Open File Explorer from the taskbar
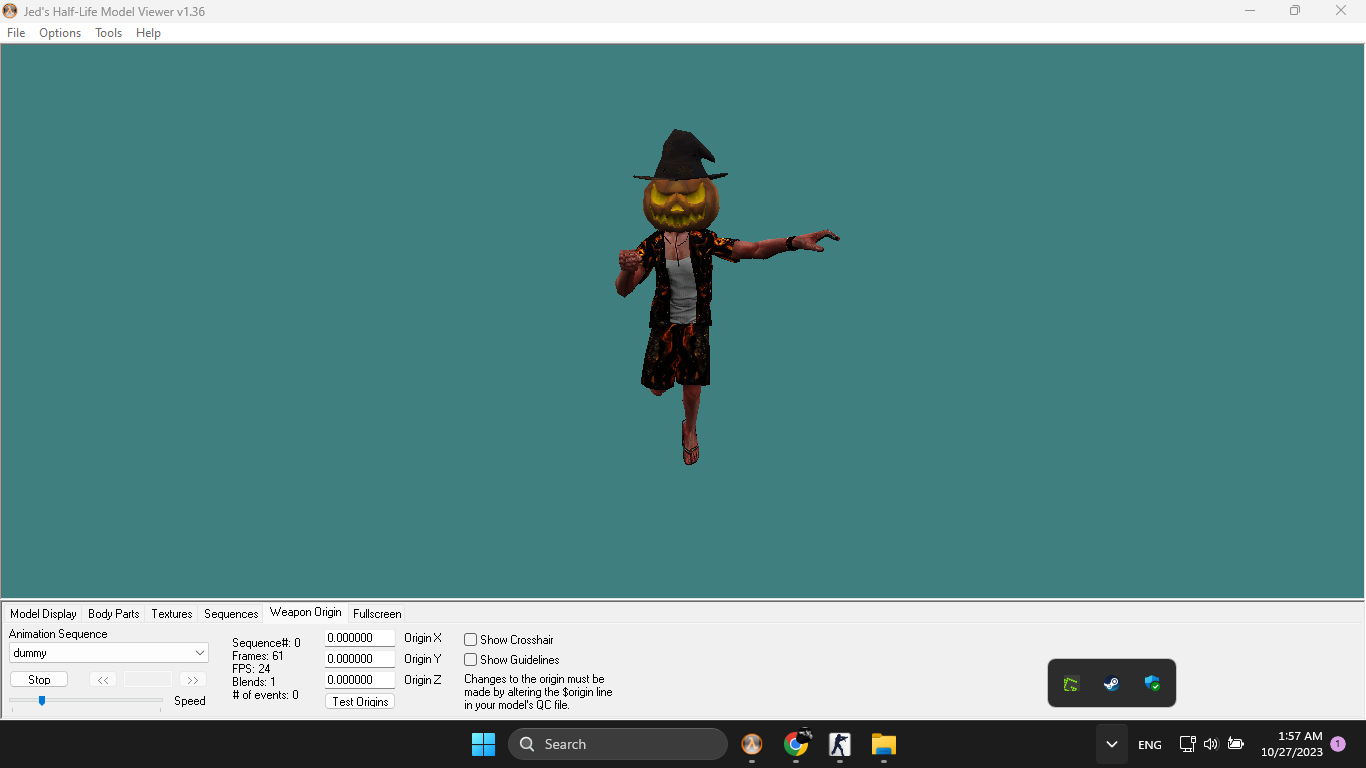The image size is (1366, 768). 883,744
